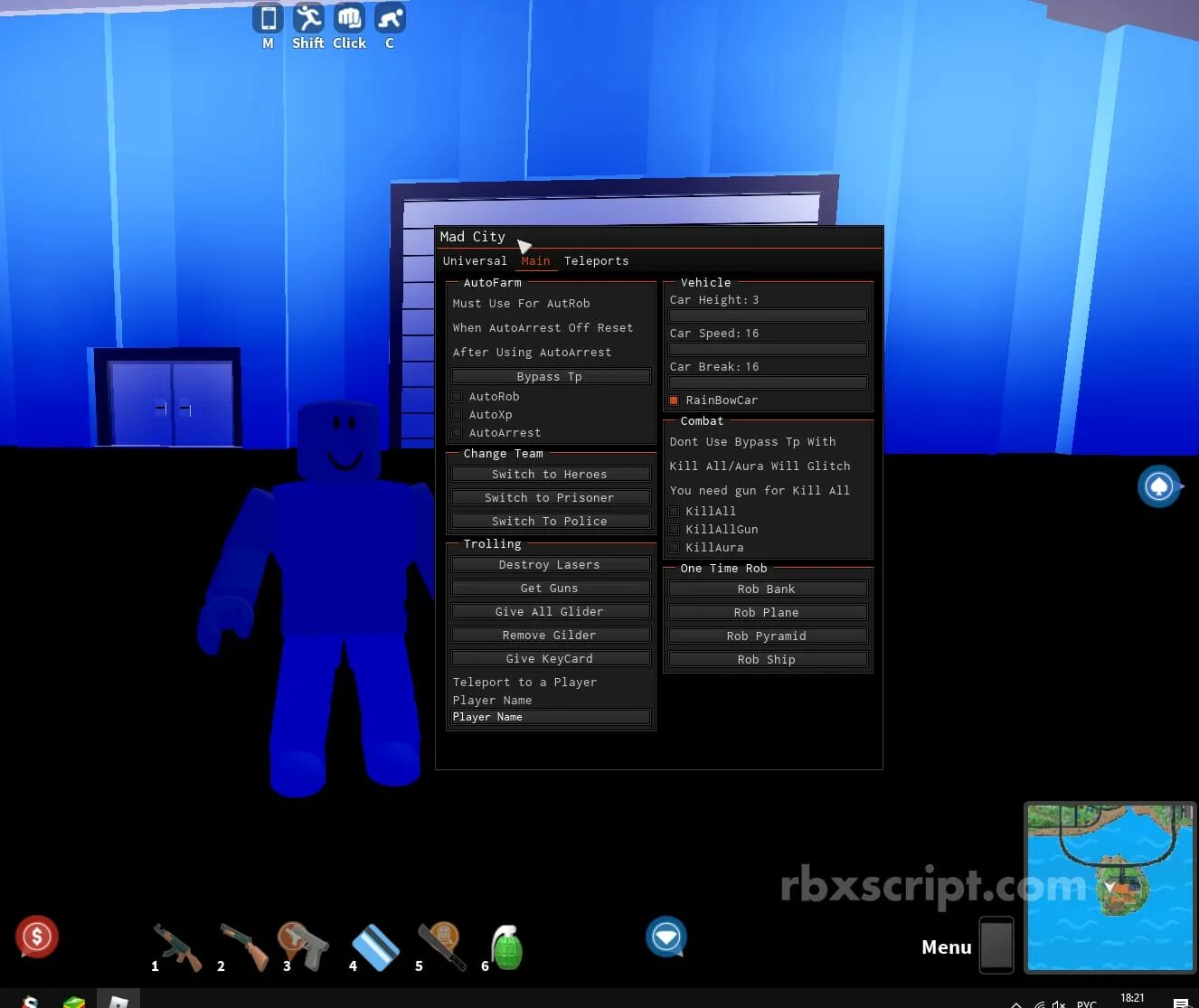Select the bat weapon in slot 5
This screenshot has height=1008, width=1199.
442,947
